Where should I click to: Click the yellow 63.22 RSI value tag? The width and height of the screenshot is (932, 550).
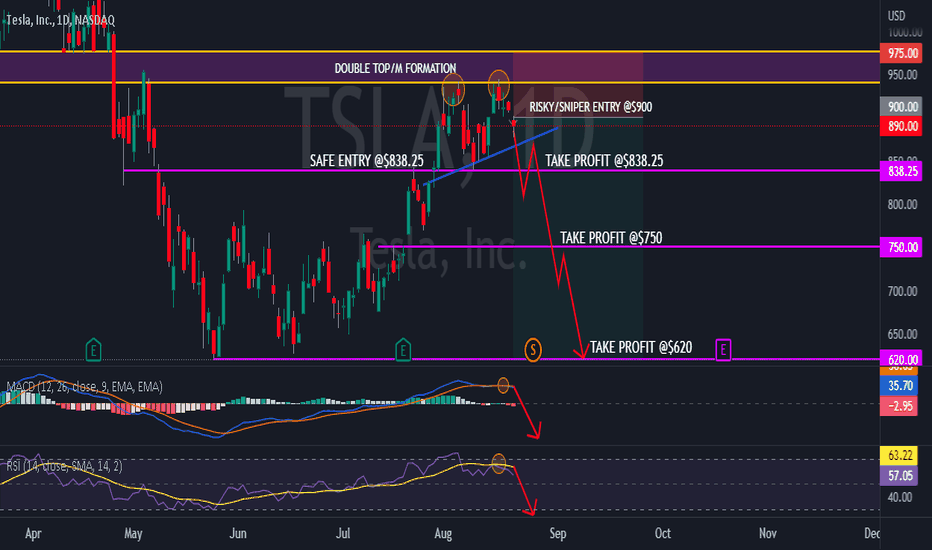click(899, 455)
